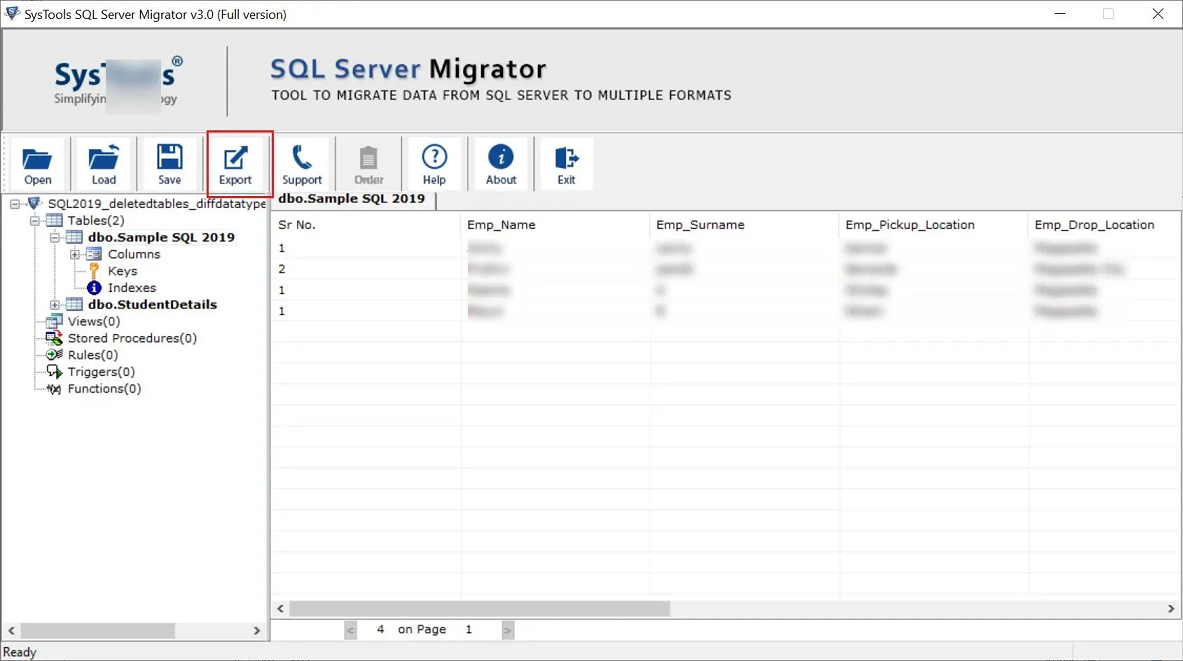The image size is (1183, 661).
Task: Select the Keys tree label
Action: [122, 271]
